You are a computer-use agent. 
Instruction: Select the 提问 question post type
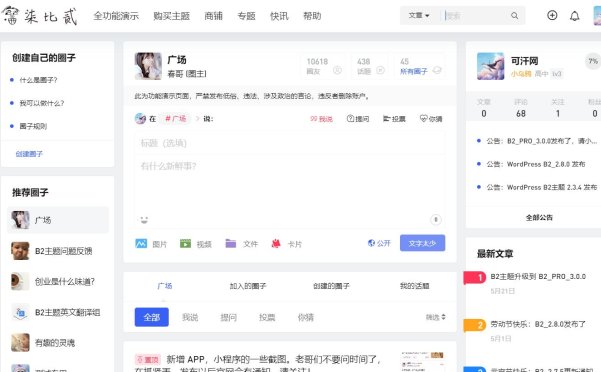358,119
